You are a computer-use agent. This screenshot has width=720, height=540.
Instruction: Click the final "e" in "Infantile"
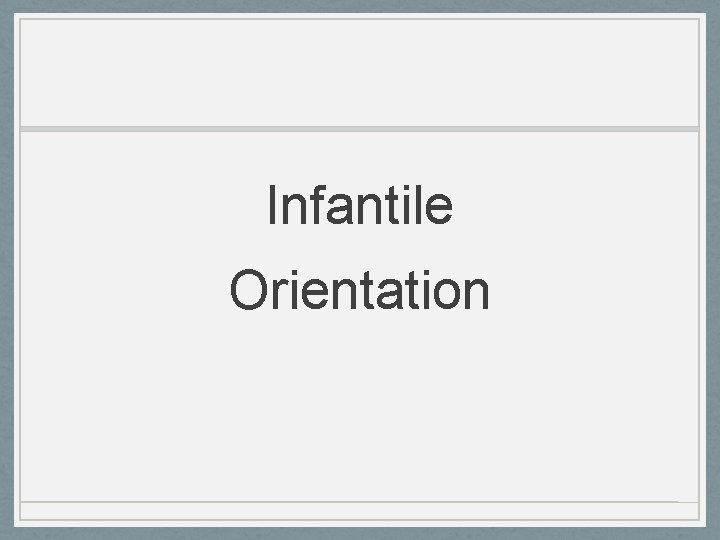click(x=441, y=208)
